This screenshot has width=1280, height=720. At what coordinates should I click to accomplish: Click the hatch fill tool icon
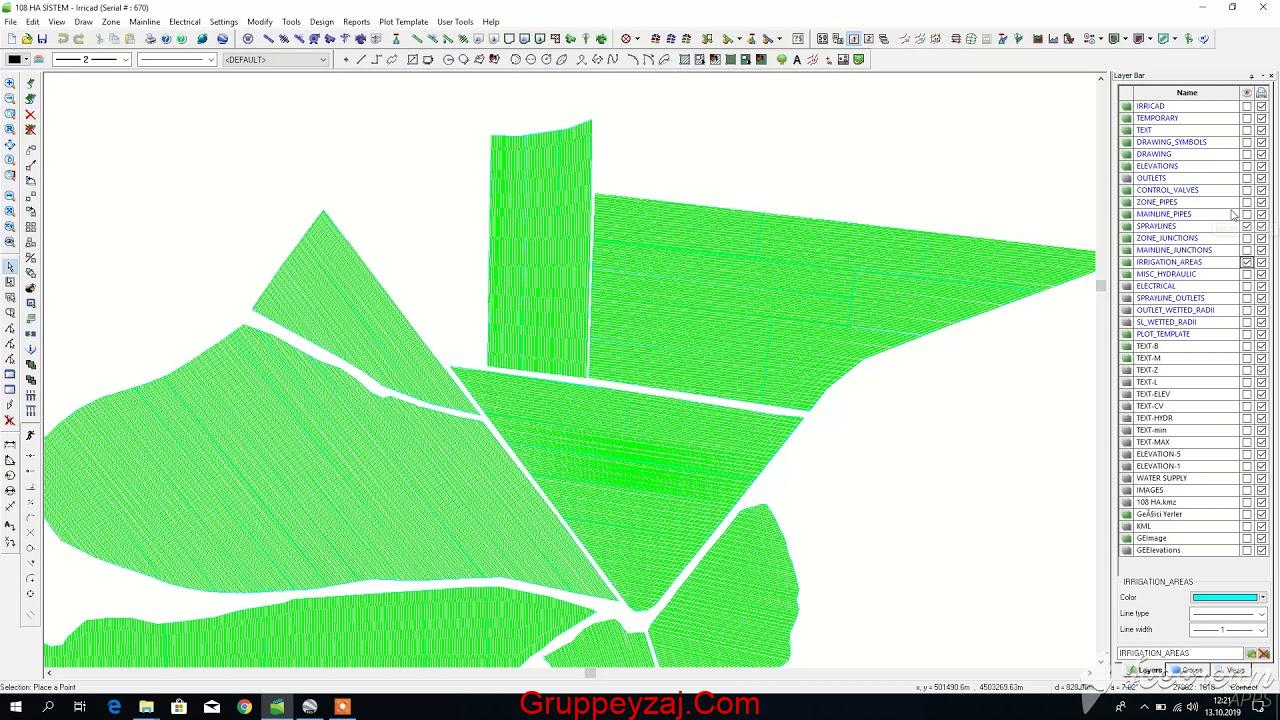pyautogui.click(x=684, y=59)
